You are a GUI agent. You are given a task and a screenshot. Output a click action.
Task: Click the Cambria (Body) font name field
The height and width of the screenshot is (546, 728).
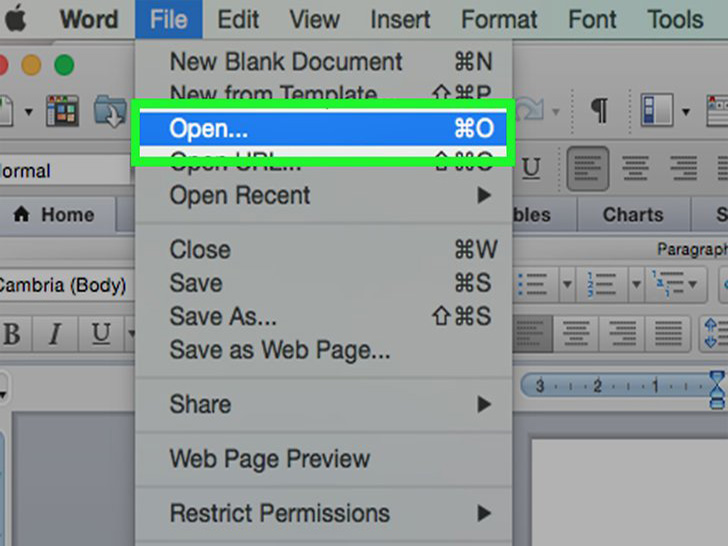coord(62,285)
